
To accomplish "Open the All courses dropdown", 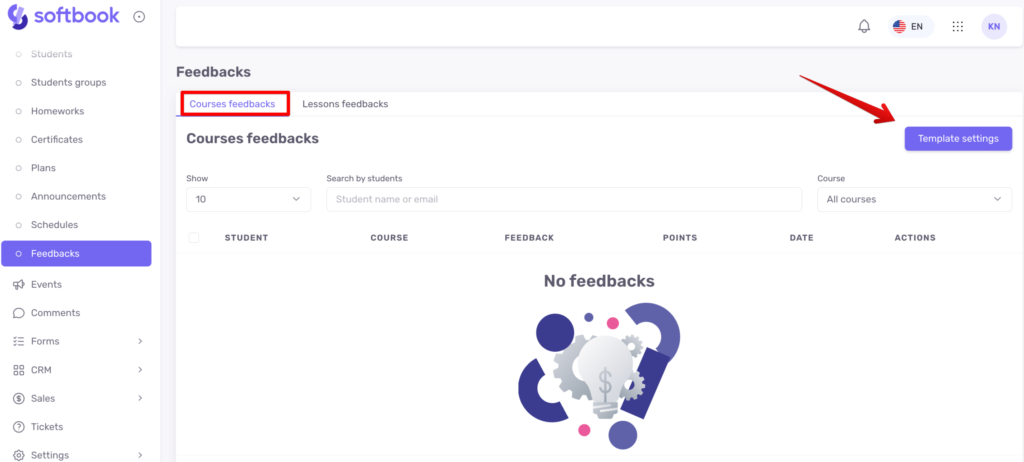I will coord(914,199).
